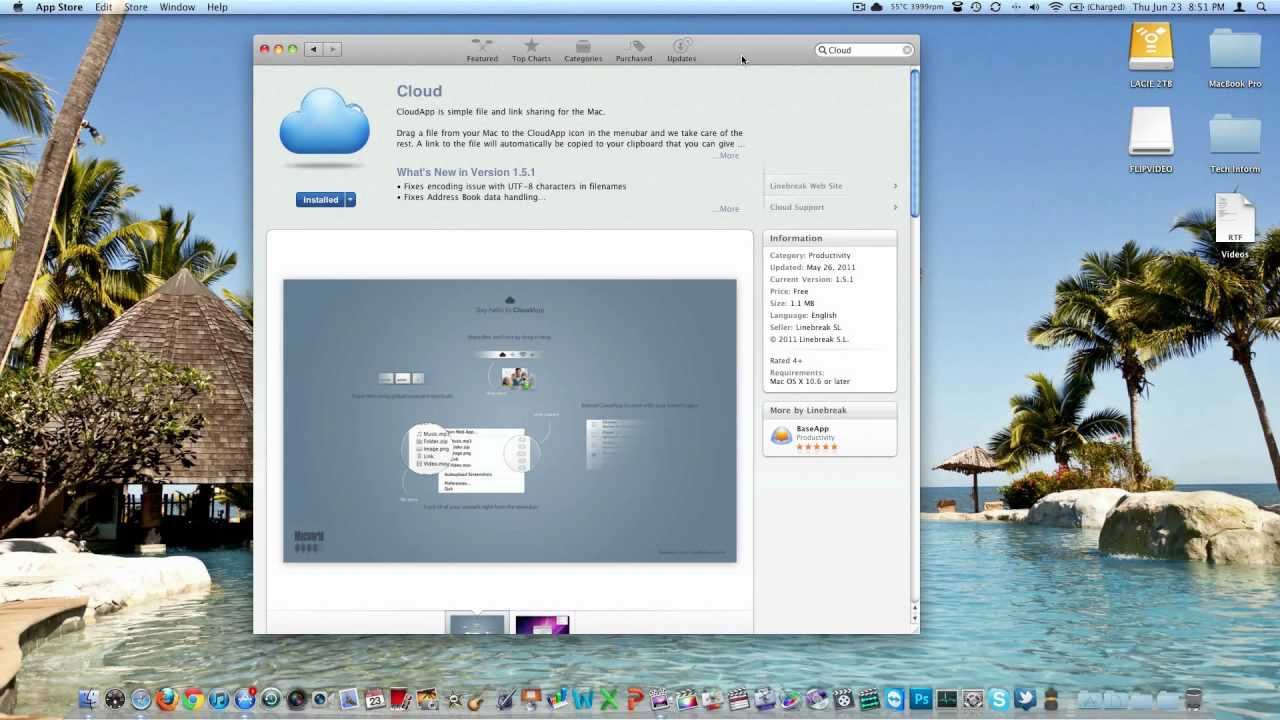This screenshot has height=720, width=1280.
Task: Launch Firefox from the Dock
Action: point(167,699)
